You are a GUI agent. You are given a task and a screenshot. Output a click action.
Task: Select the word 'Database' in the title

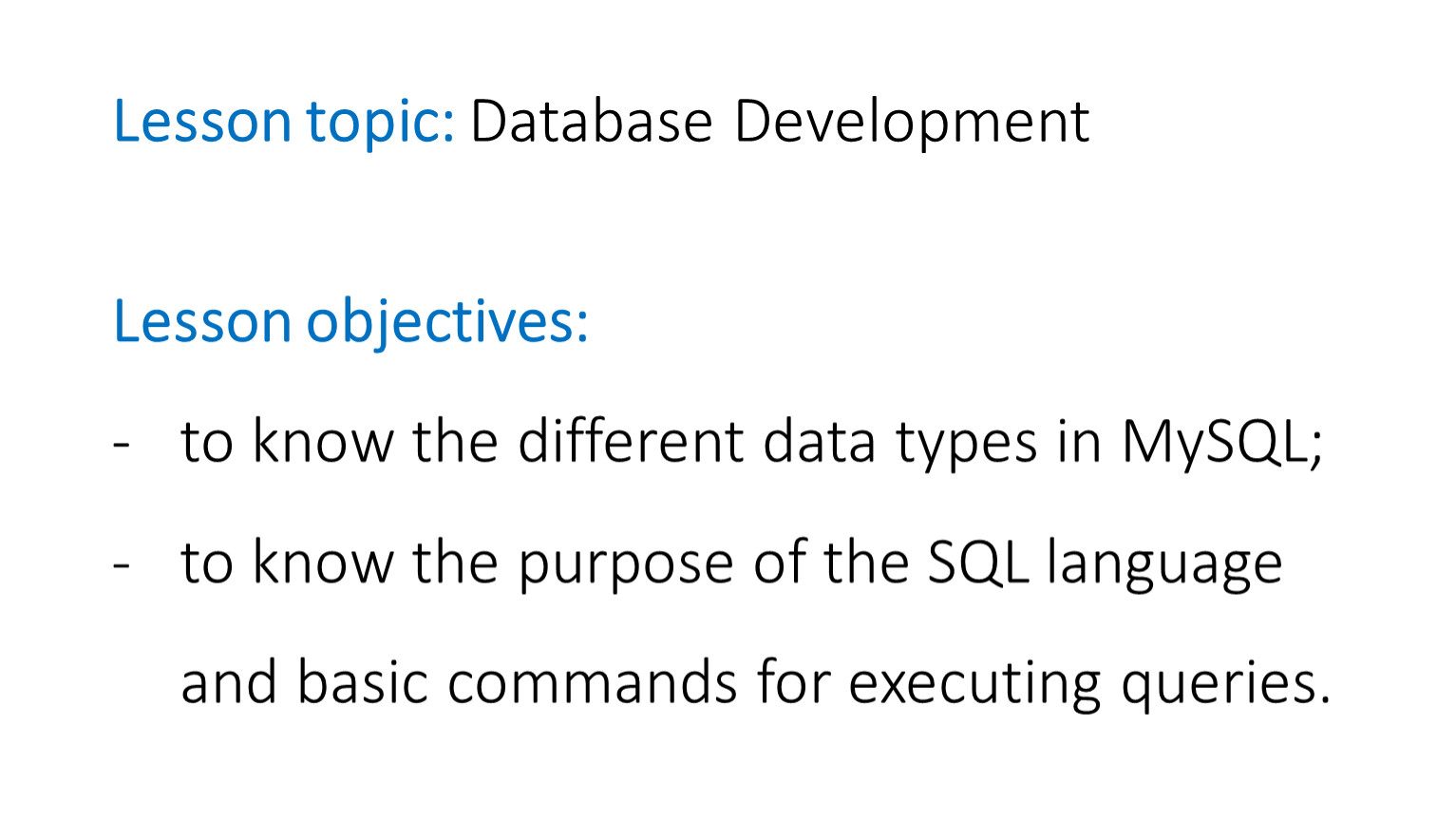tap(591, 122)
